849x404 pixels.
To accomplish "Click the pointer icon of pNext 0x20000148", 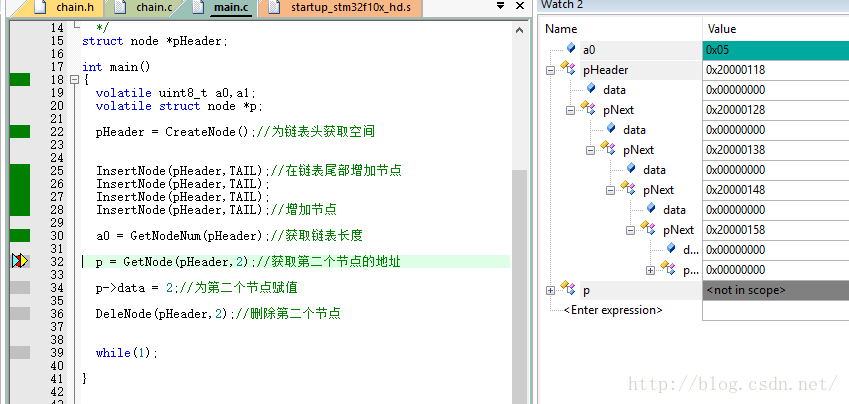I will tap(628, 188).
